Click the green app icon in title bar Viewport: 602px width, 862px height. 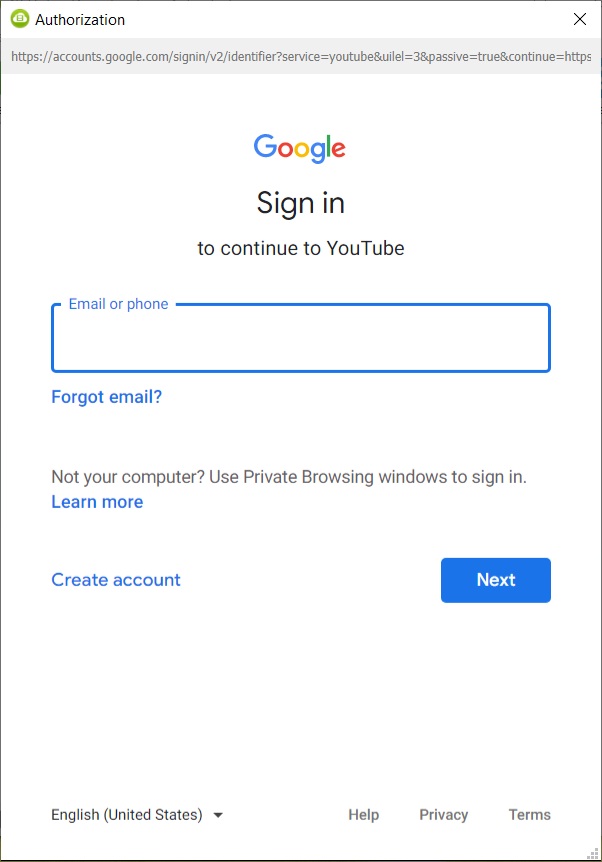pos(20,19)
